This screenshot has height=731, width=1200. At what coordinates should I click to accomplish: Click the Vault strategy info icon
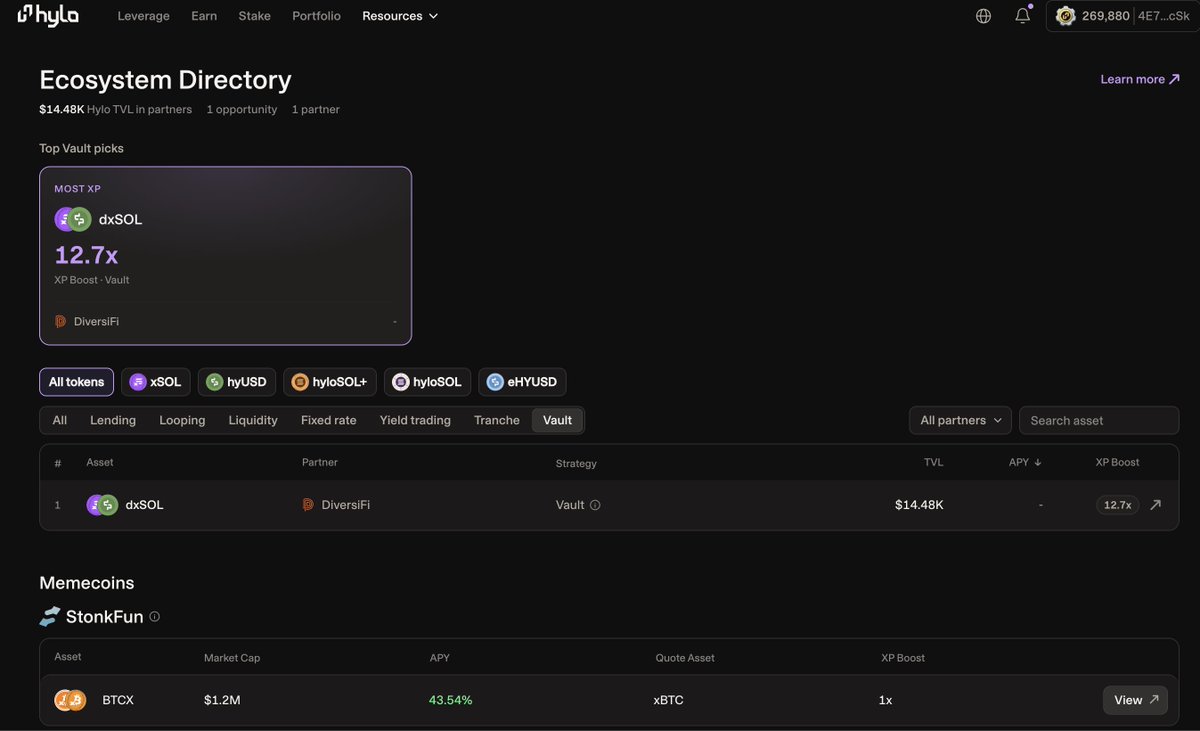click(x=595, y=505)
